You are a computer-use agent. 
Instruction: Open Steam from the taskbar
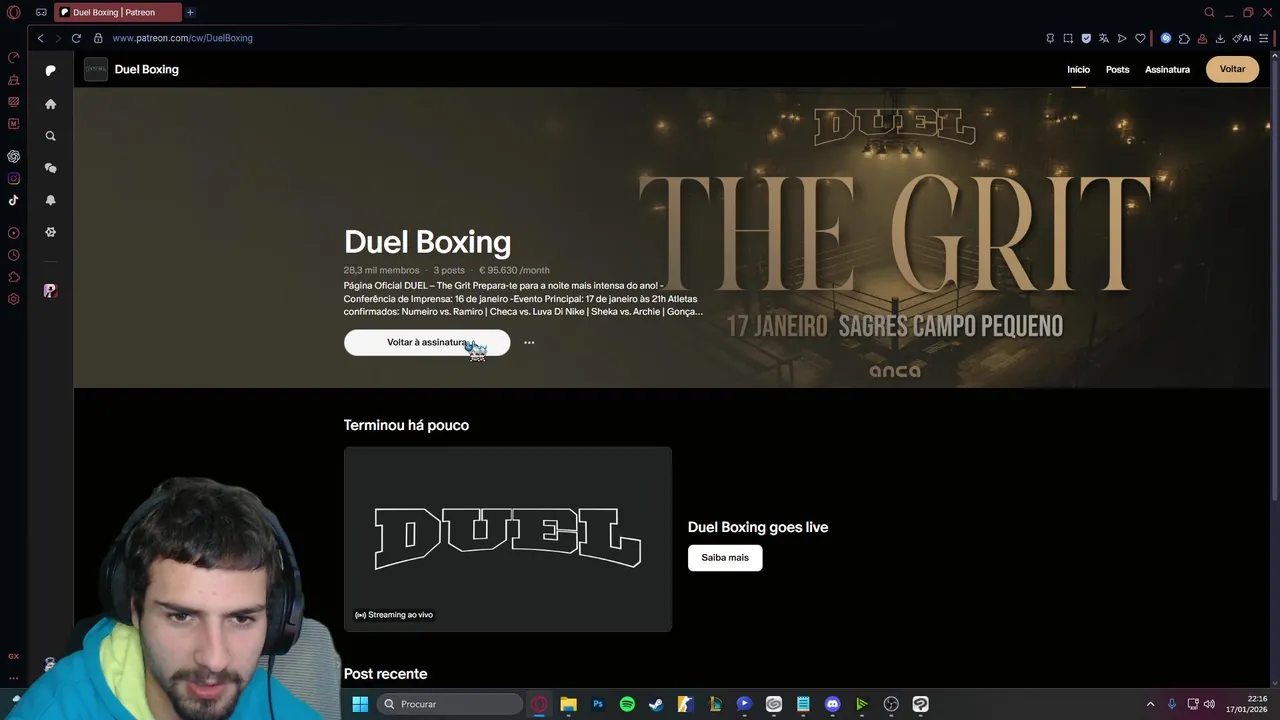tap(656, 704)
